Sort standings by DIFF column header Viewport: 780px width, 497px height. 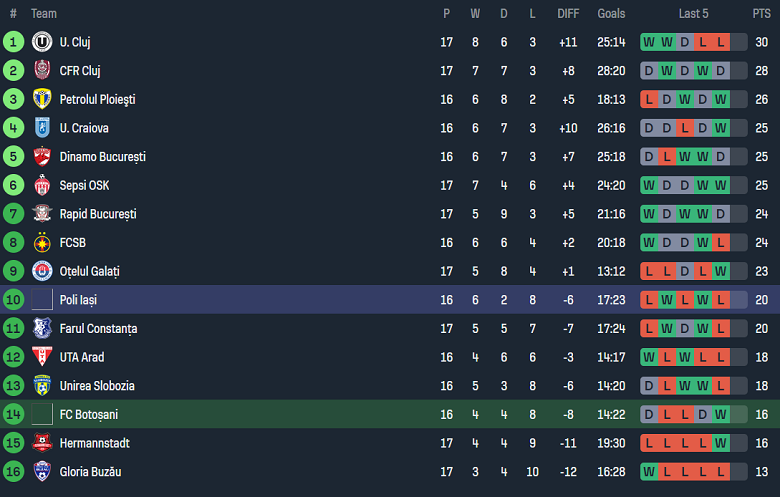click(568, 14)
